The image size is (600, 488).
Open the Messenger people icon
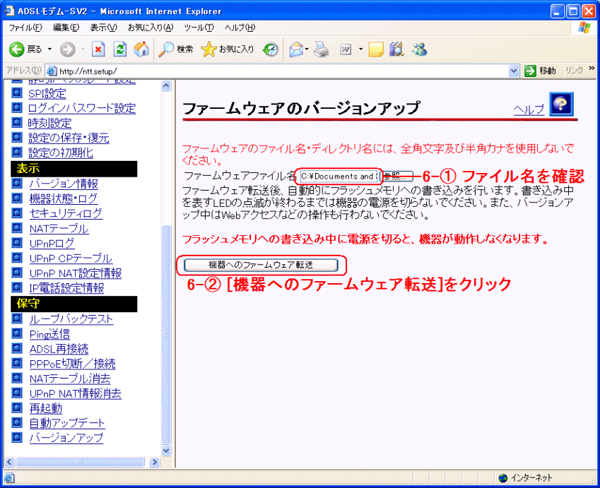tap(419, 49)
